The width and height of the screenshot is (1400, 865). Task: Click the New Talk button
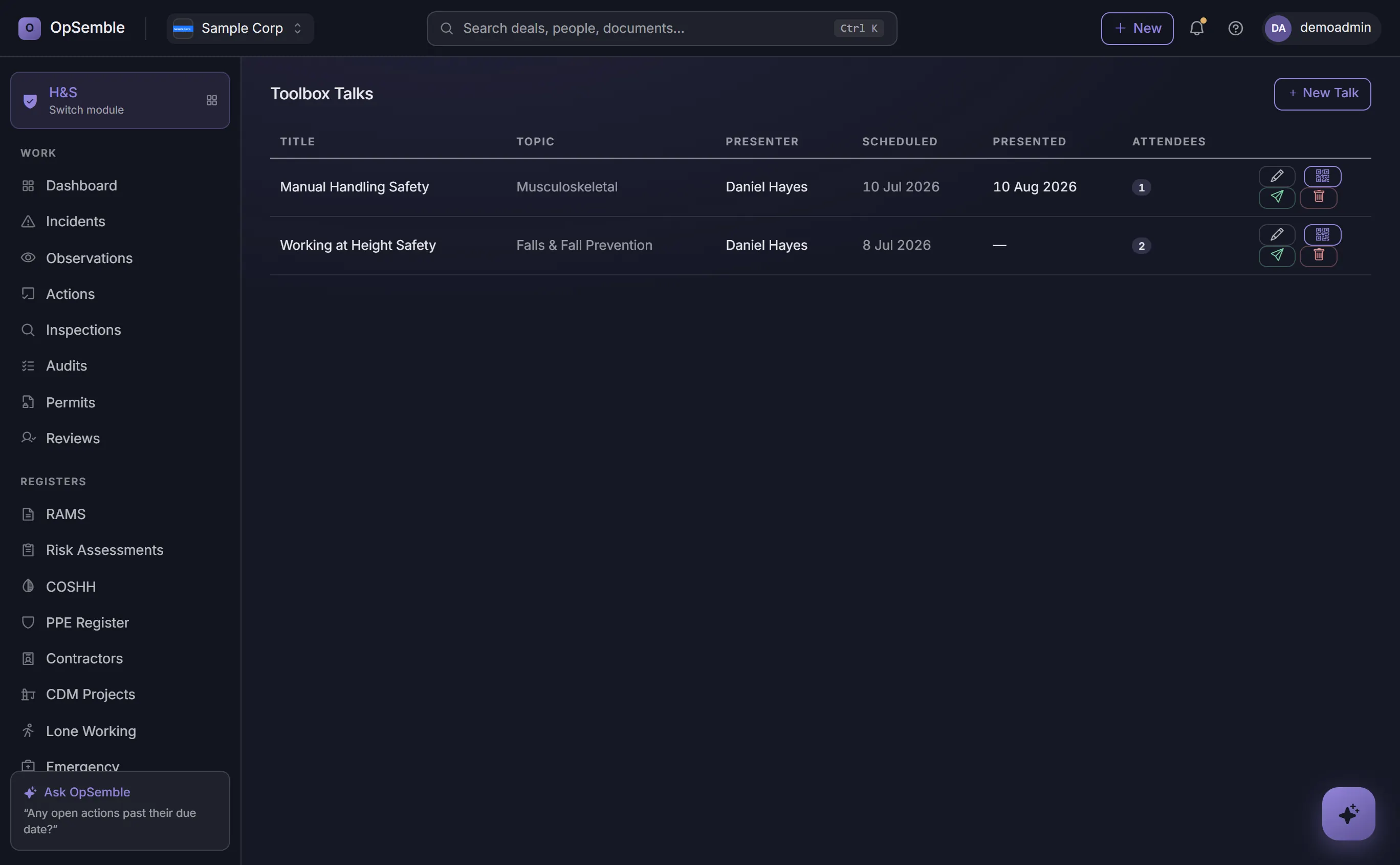pos(1322,93)
